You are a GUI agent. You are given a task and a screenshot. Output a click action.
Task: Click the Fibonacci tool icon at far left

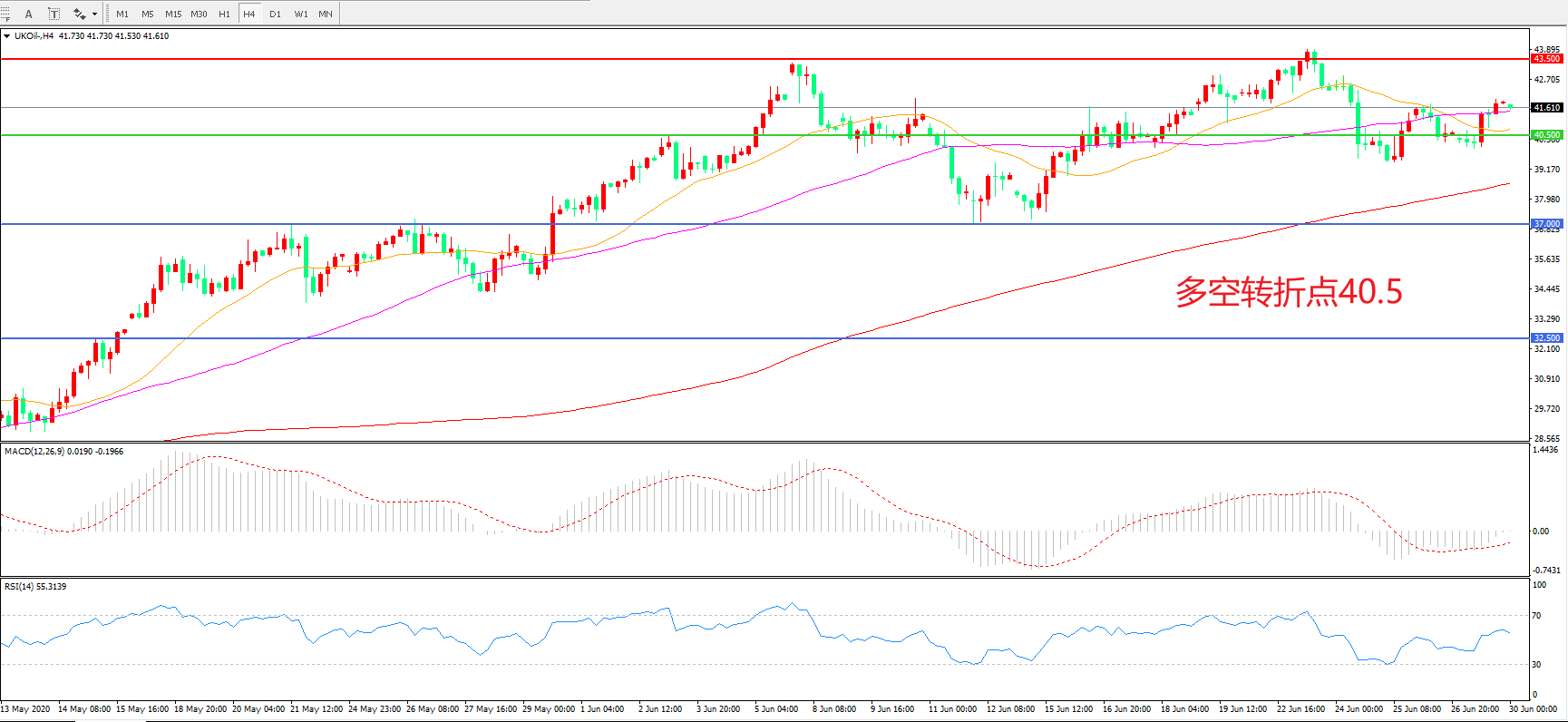tap(5, 14)
